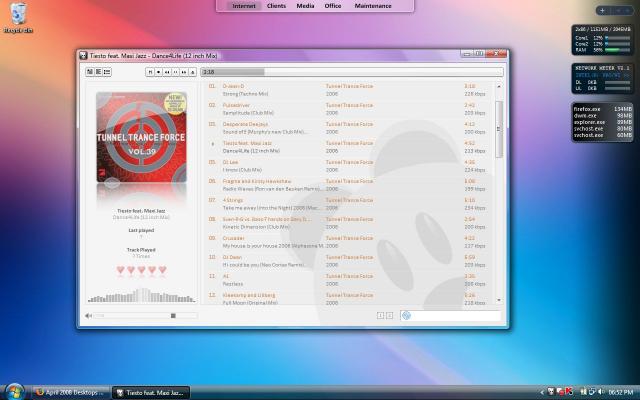This screenshot has width=640, height=400.
Task: Click the stop playback button
Action: pyautogui.click(x=158, y=72)
